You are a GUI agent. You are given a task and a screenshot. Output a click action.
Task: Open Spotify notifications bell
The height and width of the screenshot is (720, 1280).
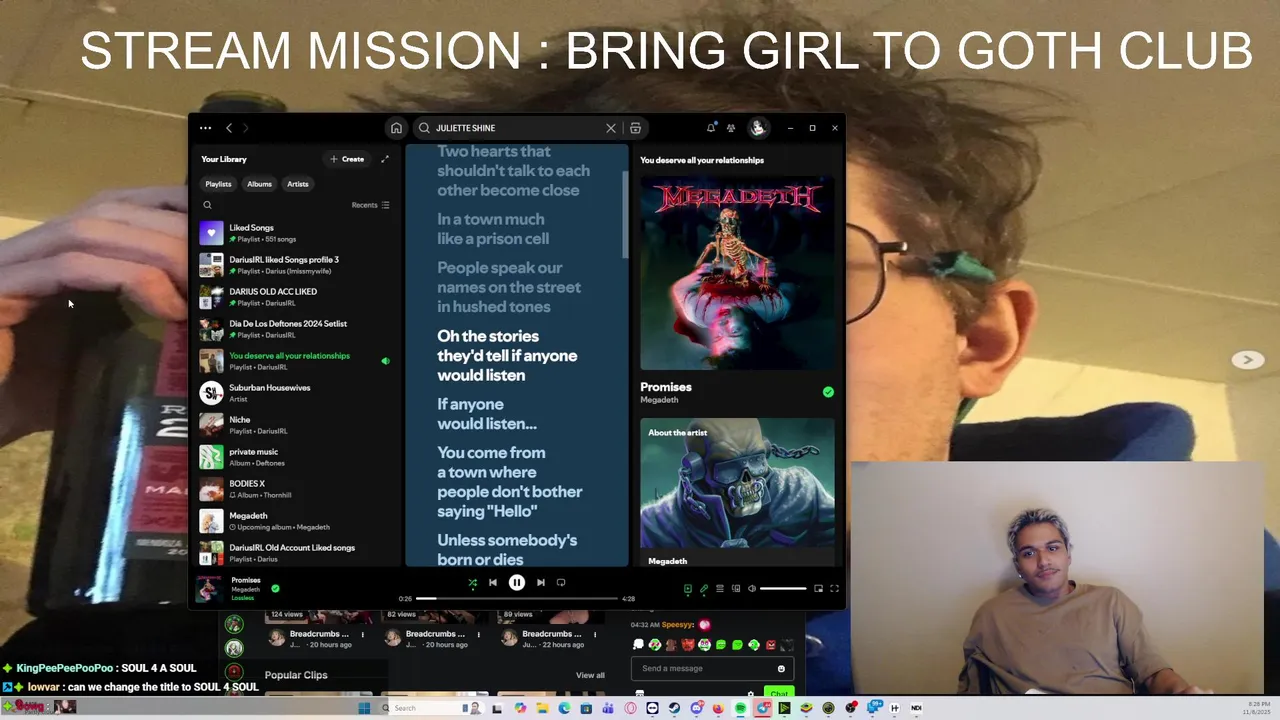click(711, 128)
